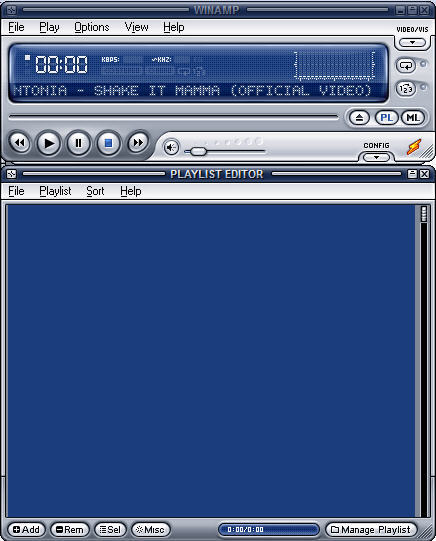The width and height of the screenshot is (436, 541).
Task: Toggle shuffle mode button
Action: click(x=406, y=89)
